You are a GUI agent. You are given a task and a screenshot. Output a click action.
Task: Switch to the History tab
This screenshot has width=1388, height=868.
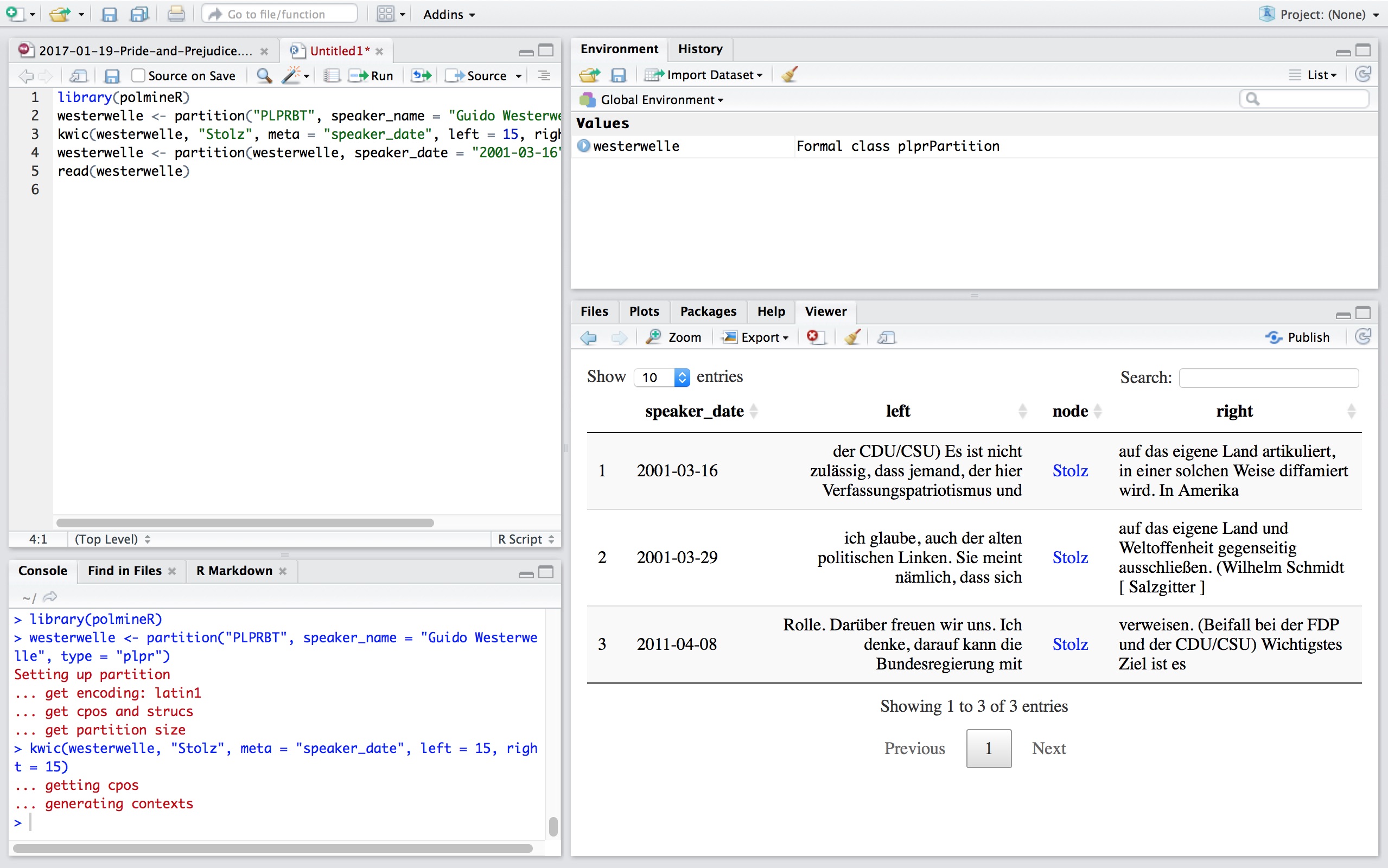[x=701, y=49]
